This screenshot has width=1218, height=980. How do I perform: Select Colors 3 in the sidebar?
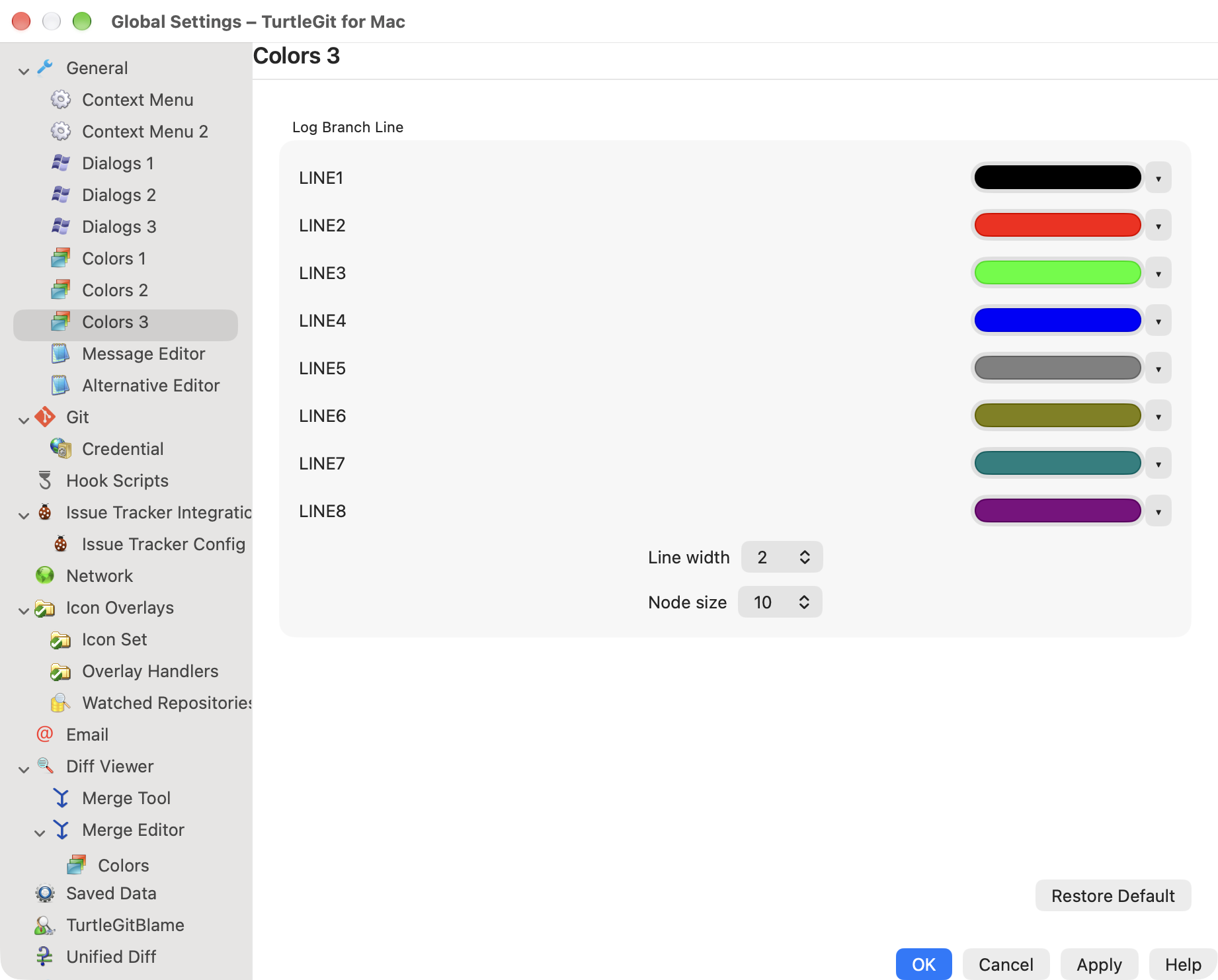[x=126, y=325]
